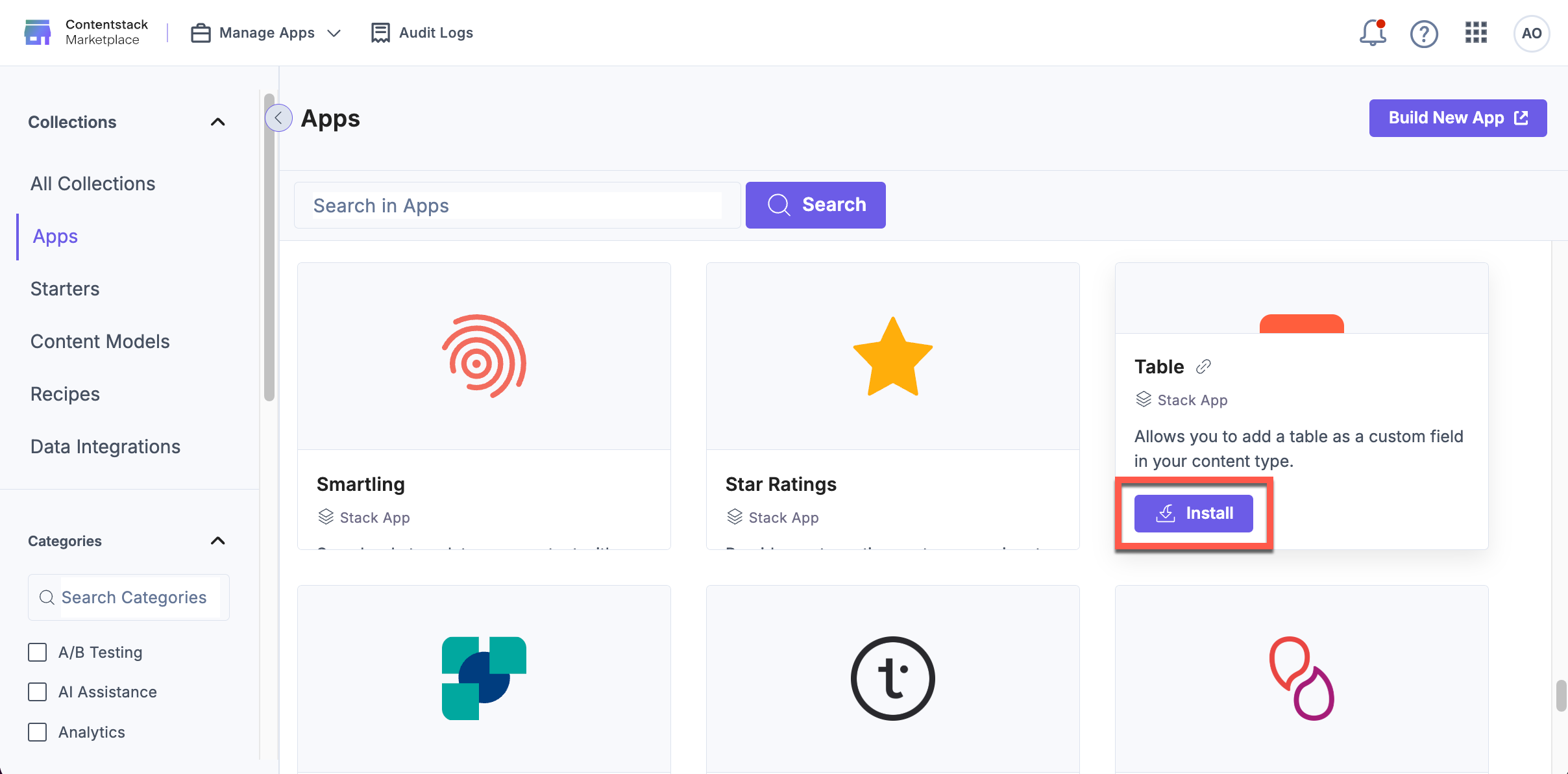The width and height of the screenshot is (1568, 774).
Task: Click the Stack App layers icon under Smartling
Action: pyautogui.click(x=326, y=517)
